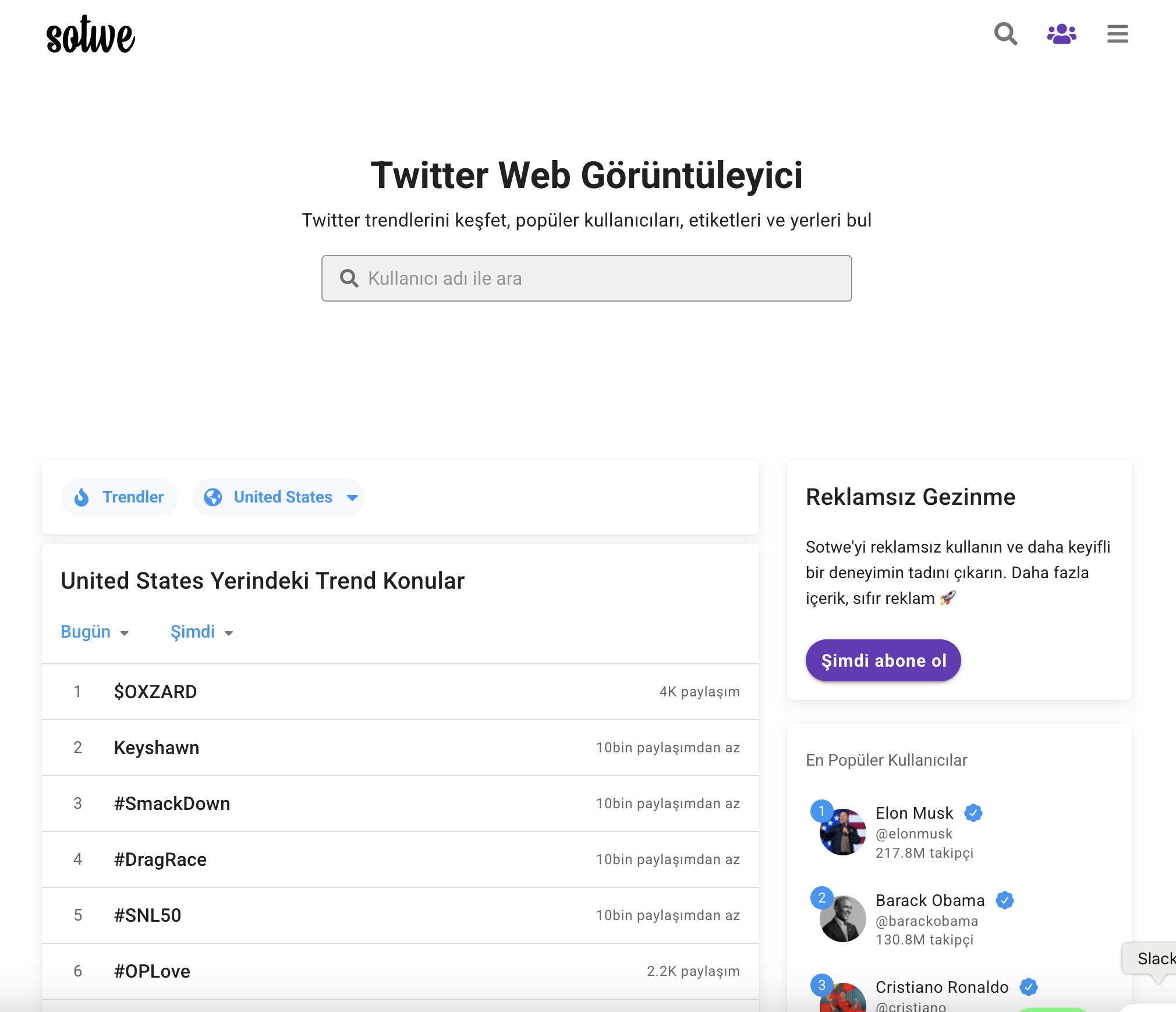Click '4K paylaşım' count for $OXZARD
Screen dimensions: 1176x1012
699,692
